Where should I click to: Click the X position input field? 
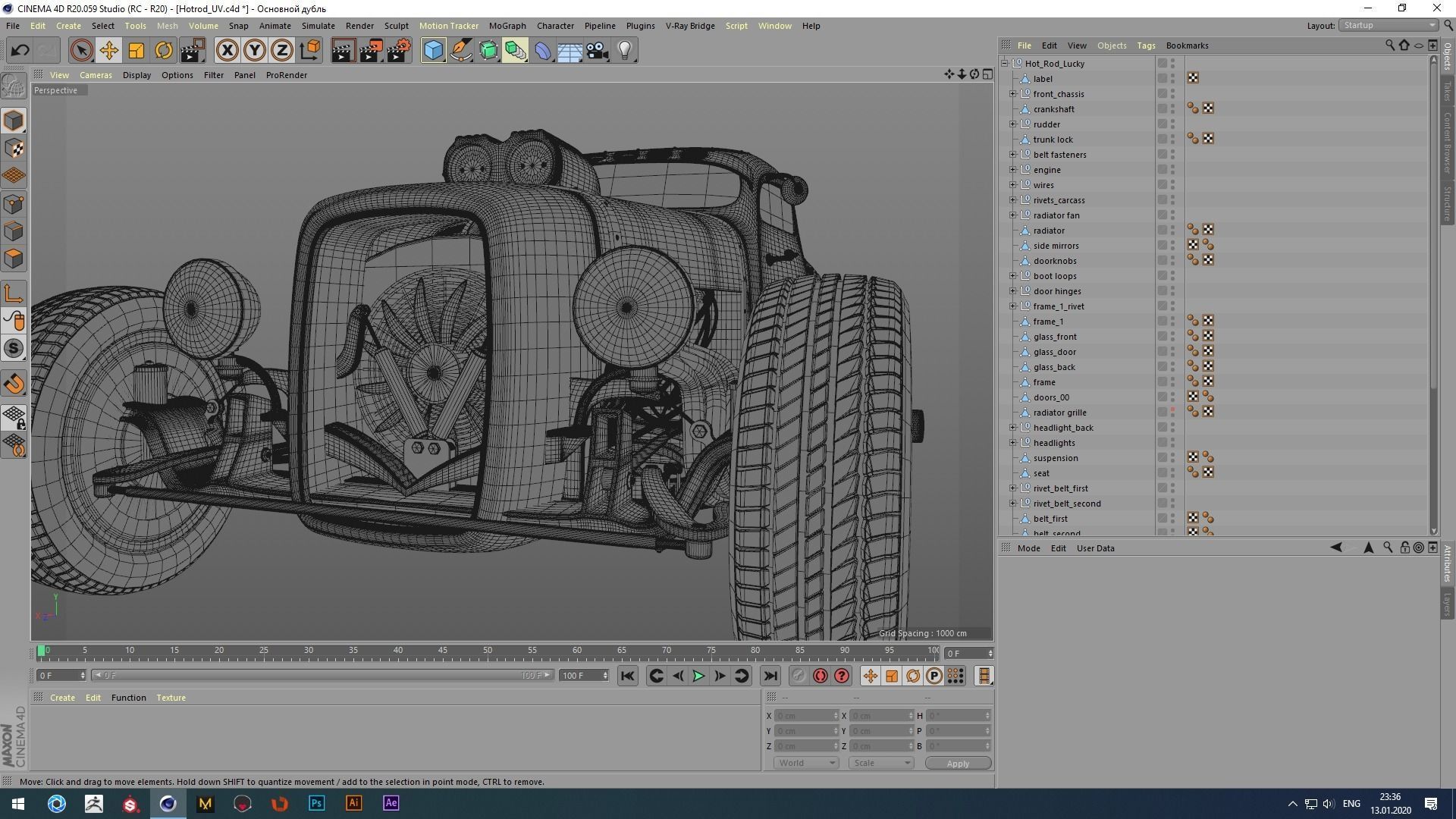click(x=805, y=716)
